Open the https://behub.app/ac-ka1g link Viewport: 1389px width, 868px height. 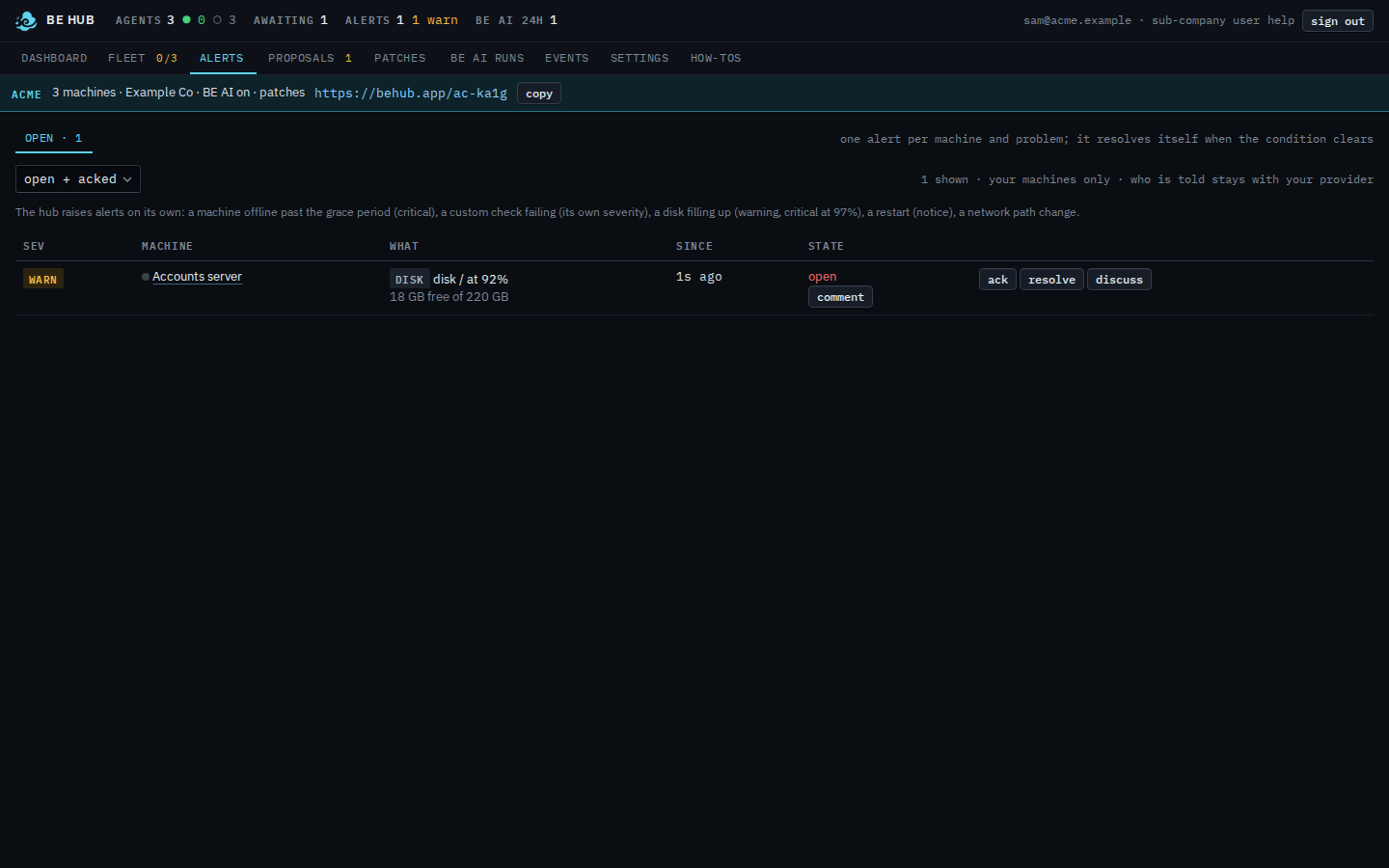(x=411, y=93)
